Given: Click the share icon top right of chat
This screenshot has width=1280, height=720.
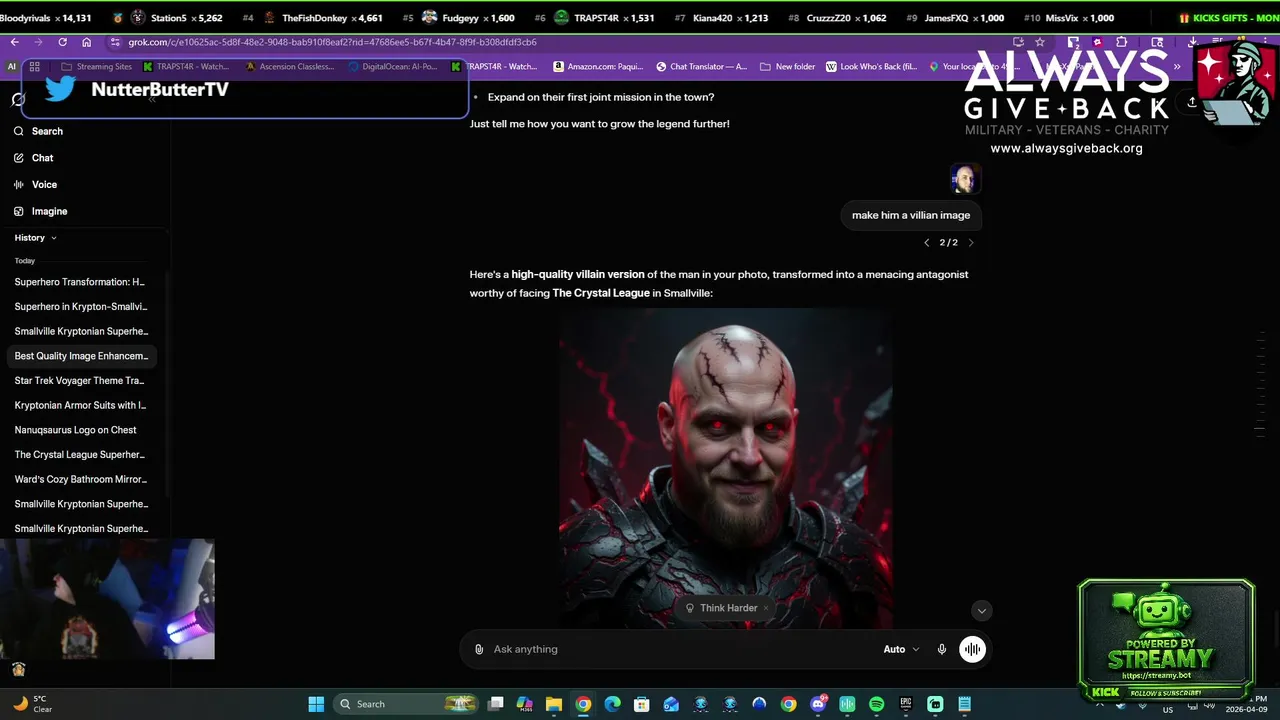Looking at the screenshot, I should click(x=1192, y=102).
